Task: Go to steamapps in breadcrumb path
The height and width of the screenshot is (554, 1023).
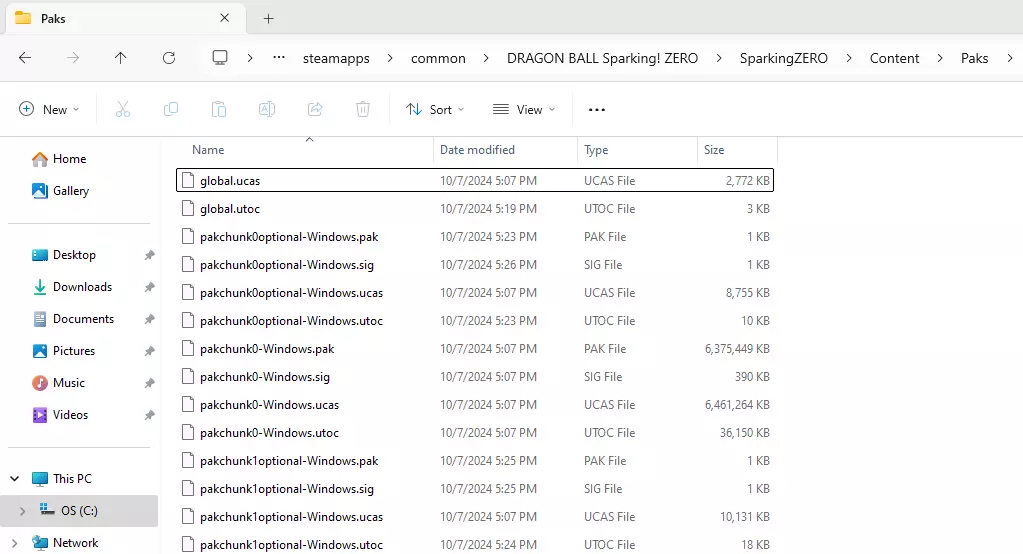Action: 336,58
